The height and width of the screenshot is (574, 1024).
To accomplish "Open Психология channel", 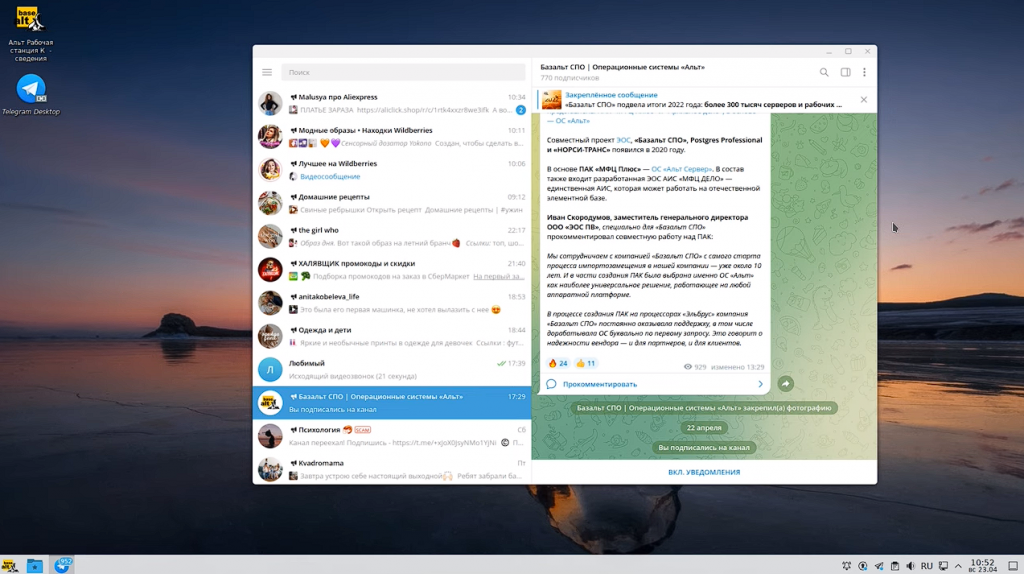I will tap(392, 436).
